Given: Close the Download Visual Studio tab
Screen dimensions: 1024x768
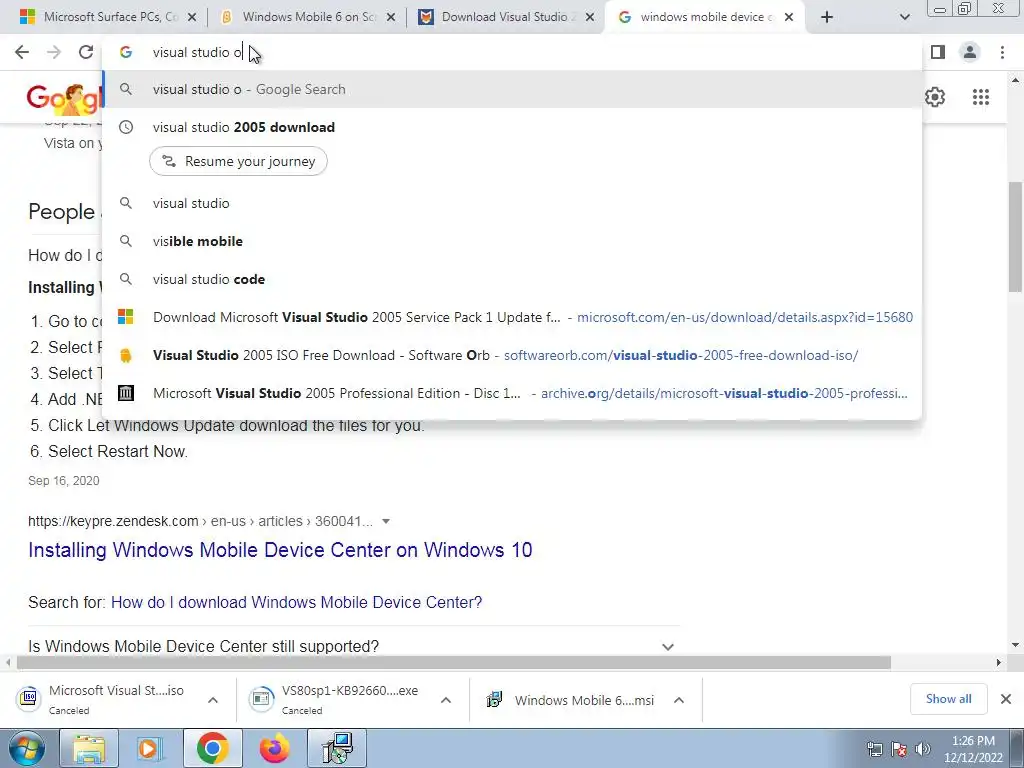Looking at the screenshot, I should click(x=590, y=17).
